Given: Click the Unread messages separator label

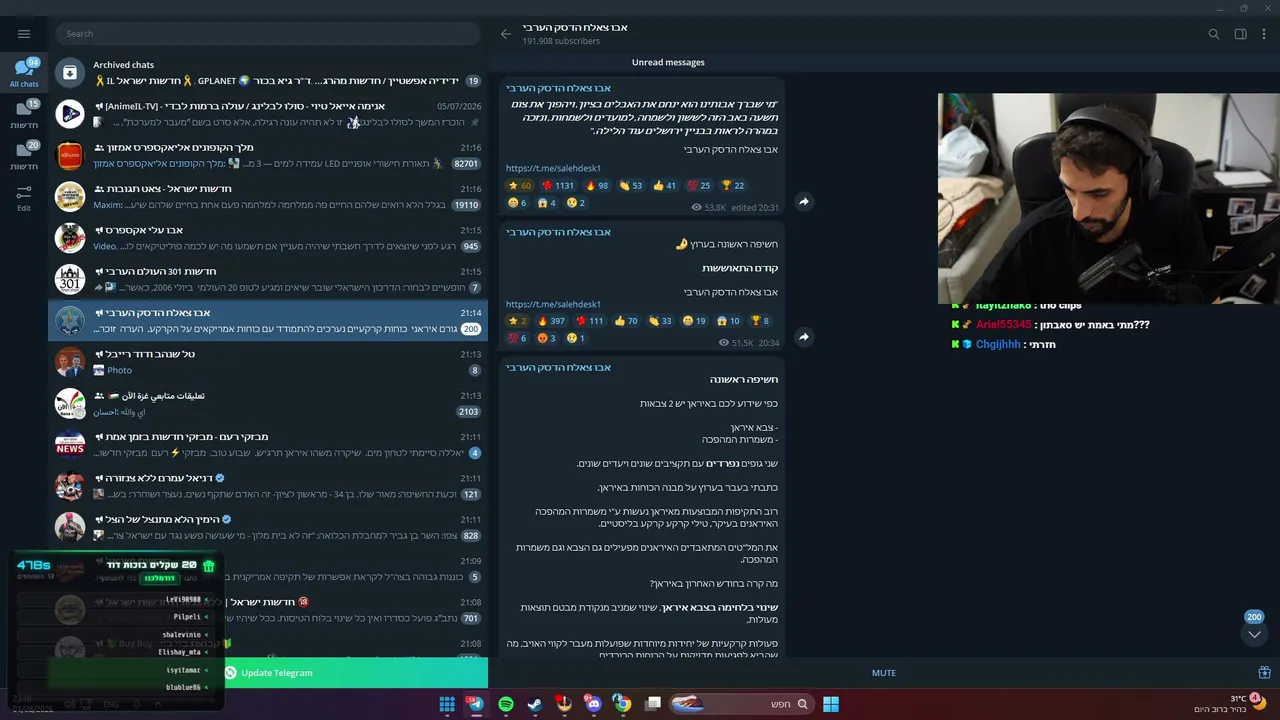Looking at the screenshot, I should coord(668,62).
